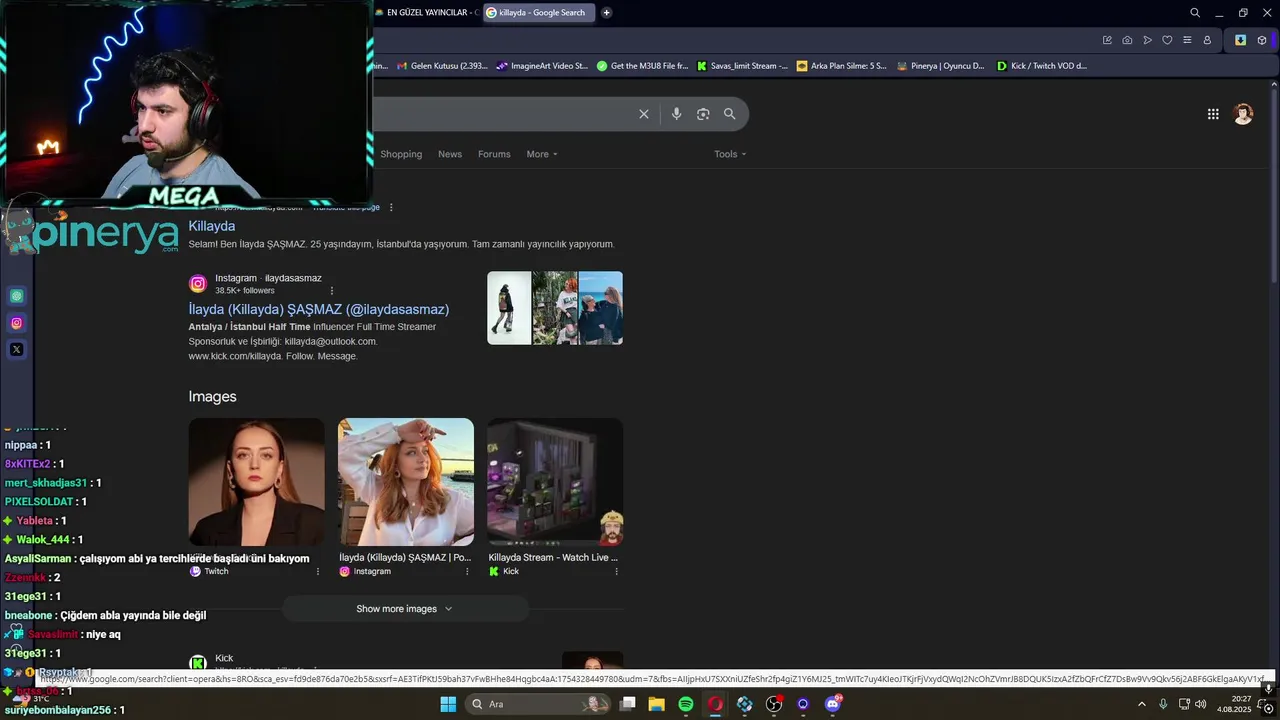Screen dimensions: 1280x720
Task: Switch to the Shopping tab
Action: tap(401, 154)
